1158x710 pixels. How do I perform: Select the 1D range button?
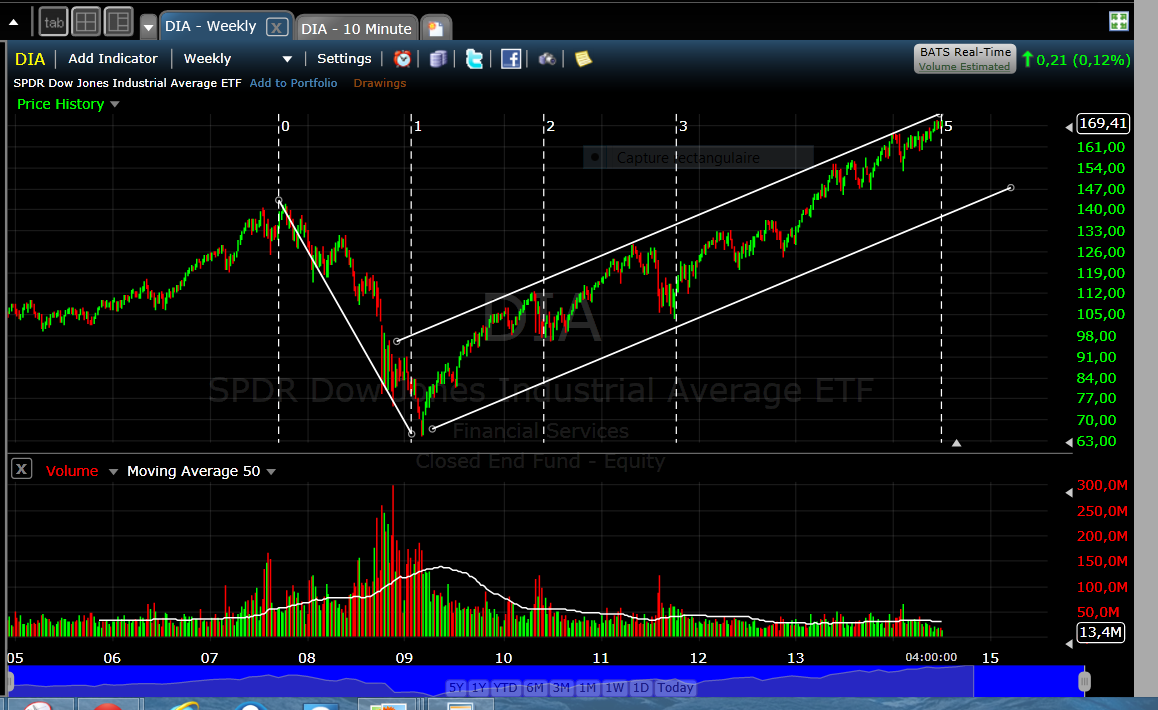[640, 688]
